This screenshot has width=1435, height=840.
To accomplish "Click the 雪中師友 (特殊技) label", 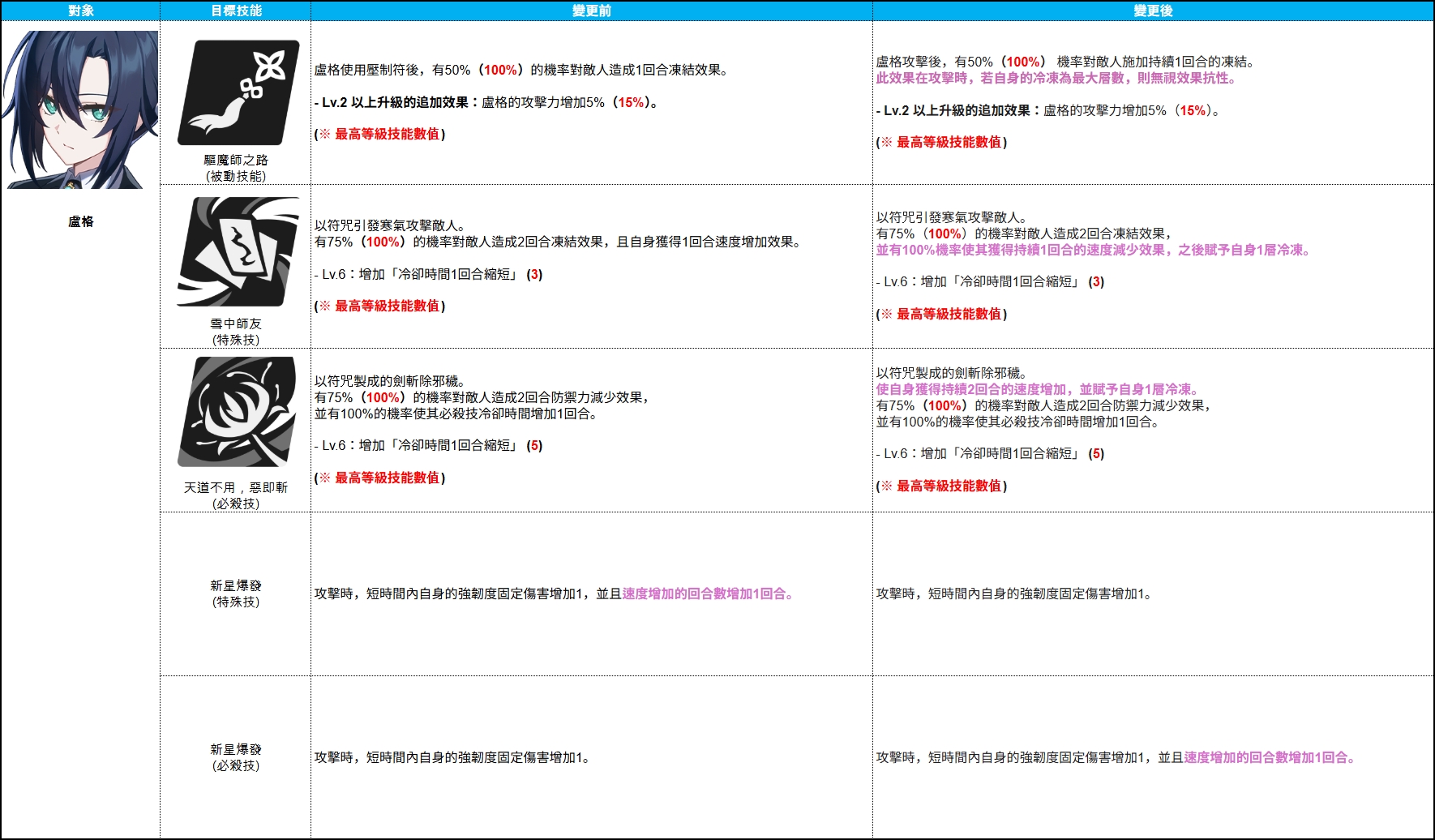I will [236, 332].
